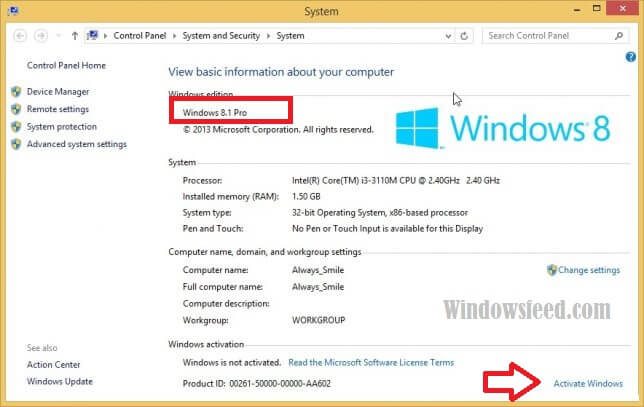Click shield icon beside Advanced system settings

16,144
